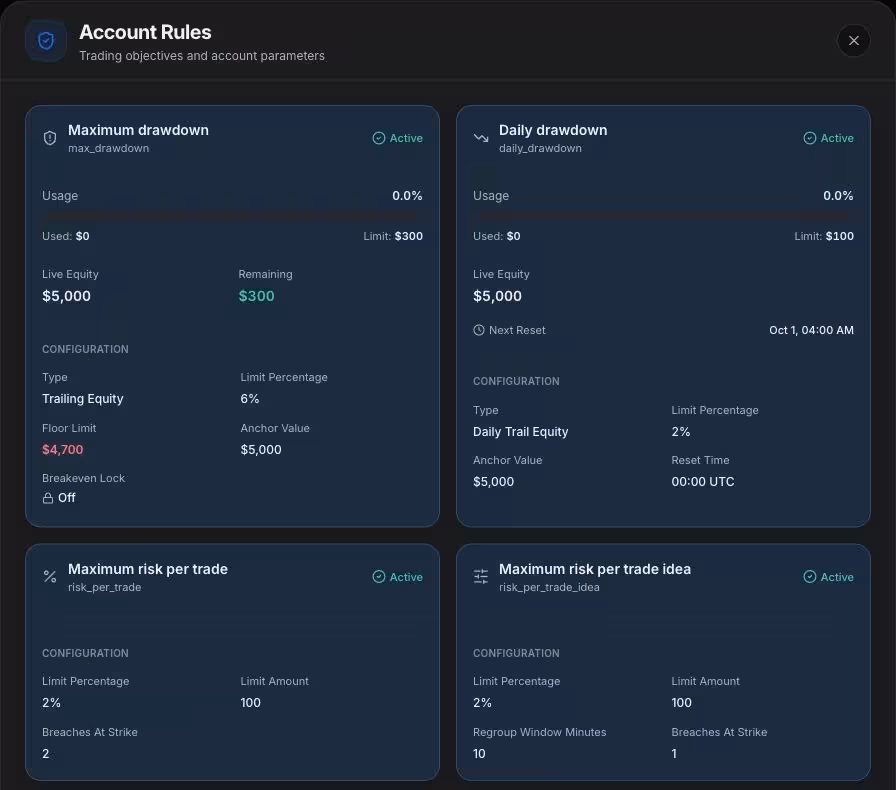Click Breaches At Strike value 2
Image resolution: width=896 pixels, height=790 pixels.
point(46,754)
